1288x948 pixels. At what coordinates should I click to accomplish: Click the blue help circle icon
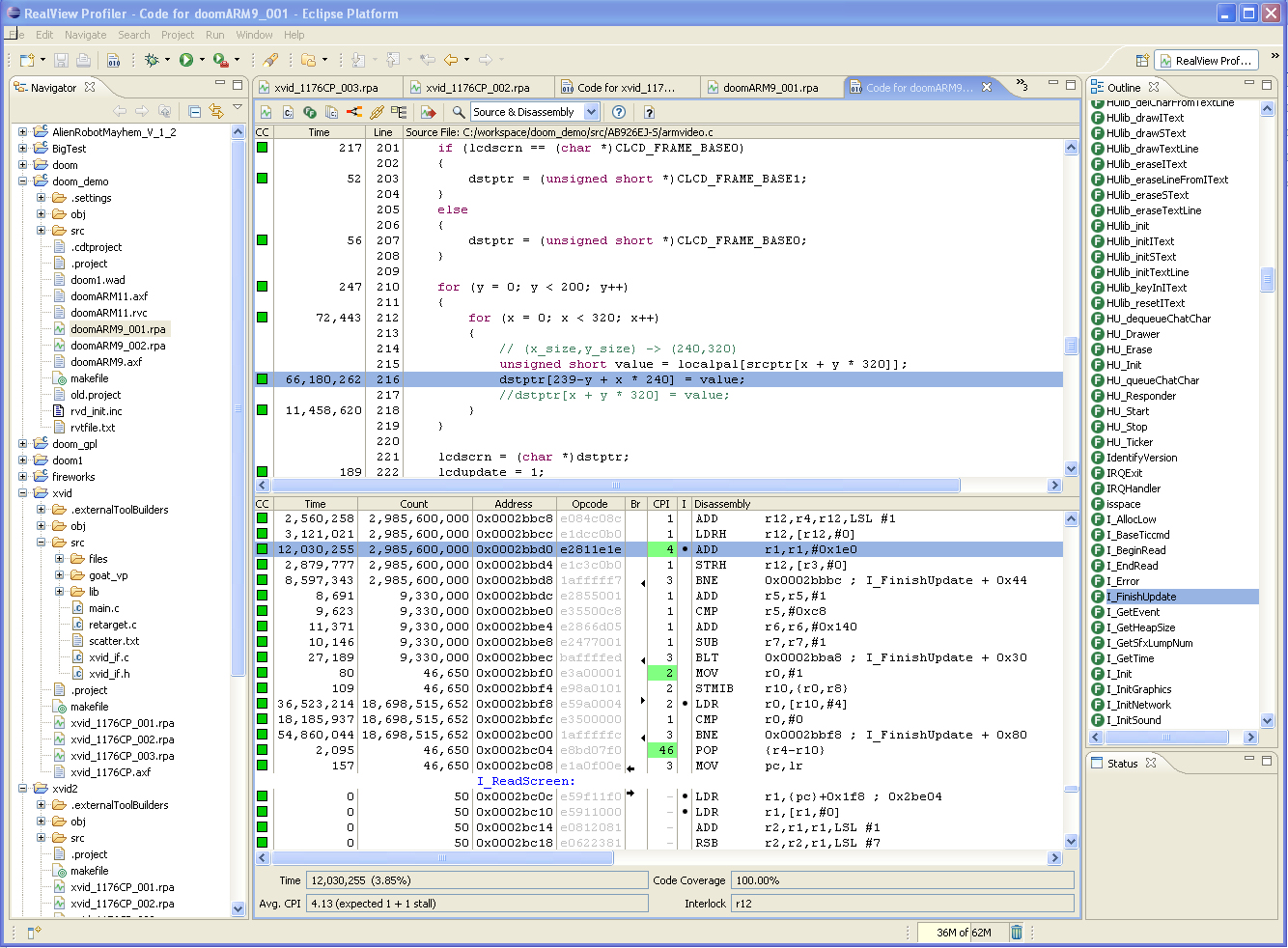click(619, 112)
